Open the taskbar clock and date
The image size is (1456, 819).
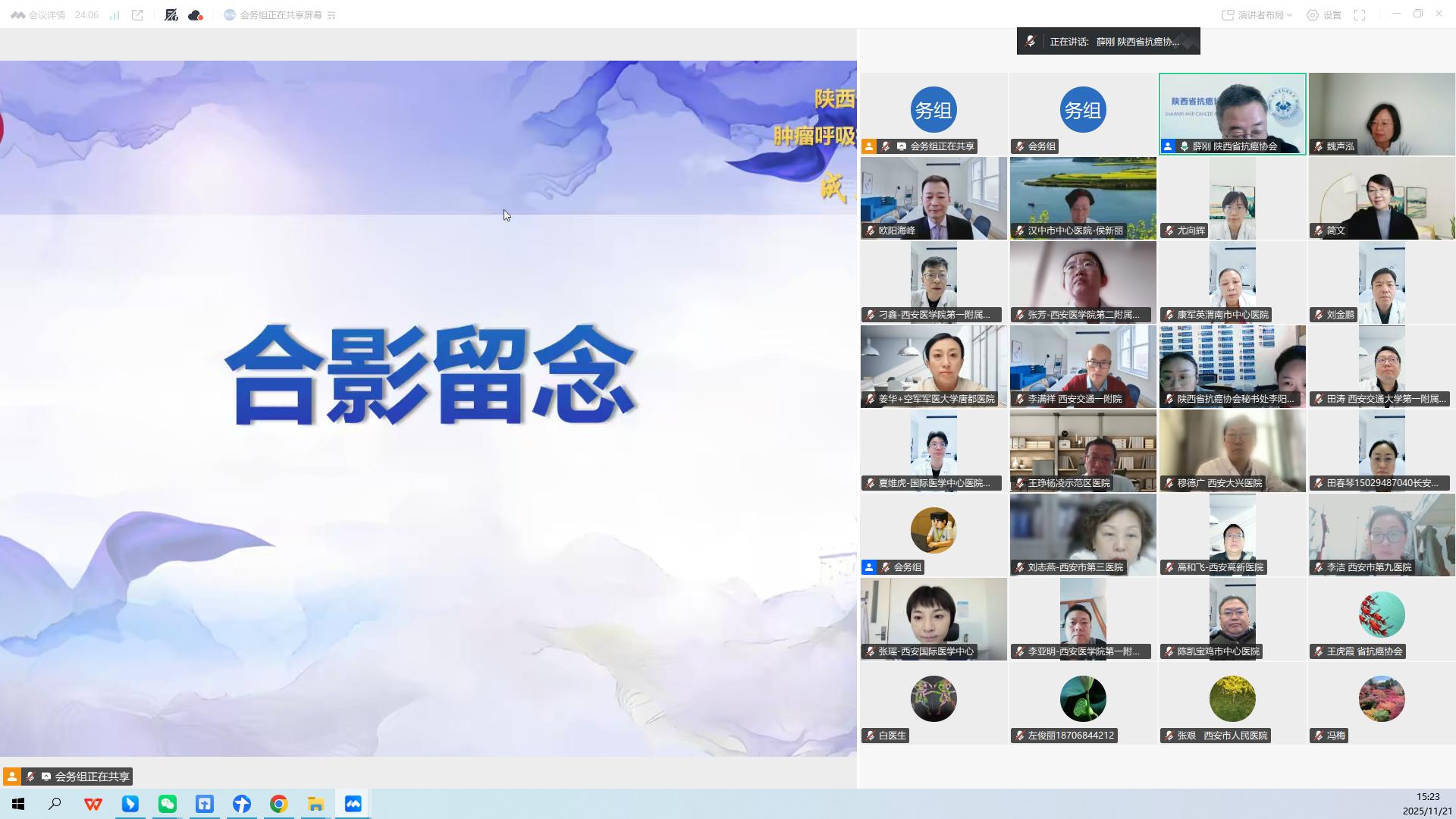[x=1426, y=804]
